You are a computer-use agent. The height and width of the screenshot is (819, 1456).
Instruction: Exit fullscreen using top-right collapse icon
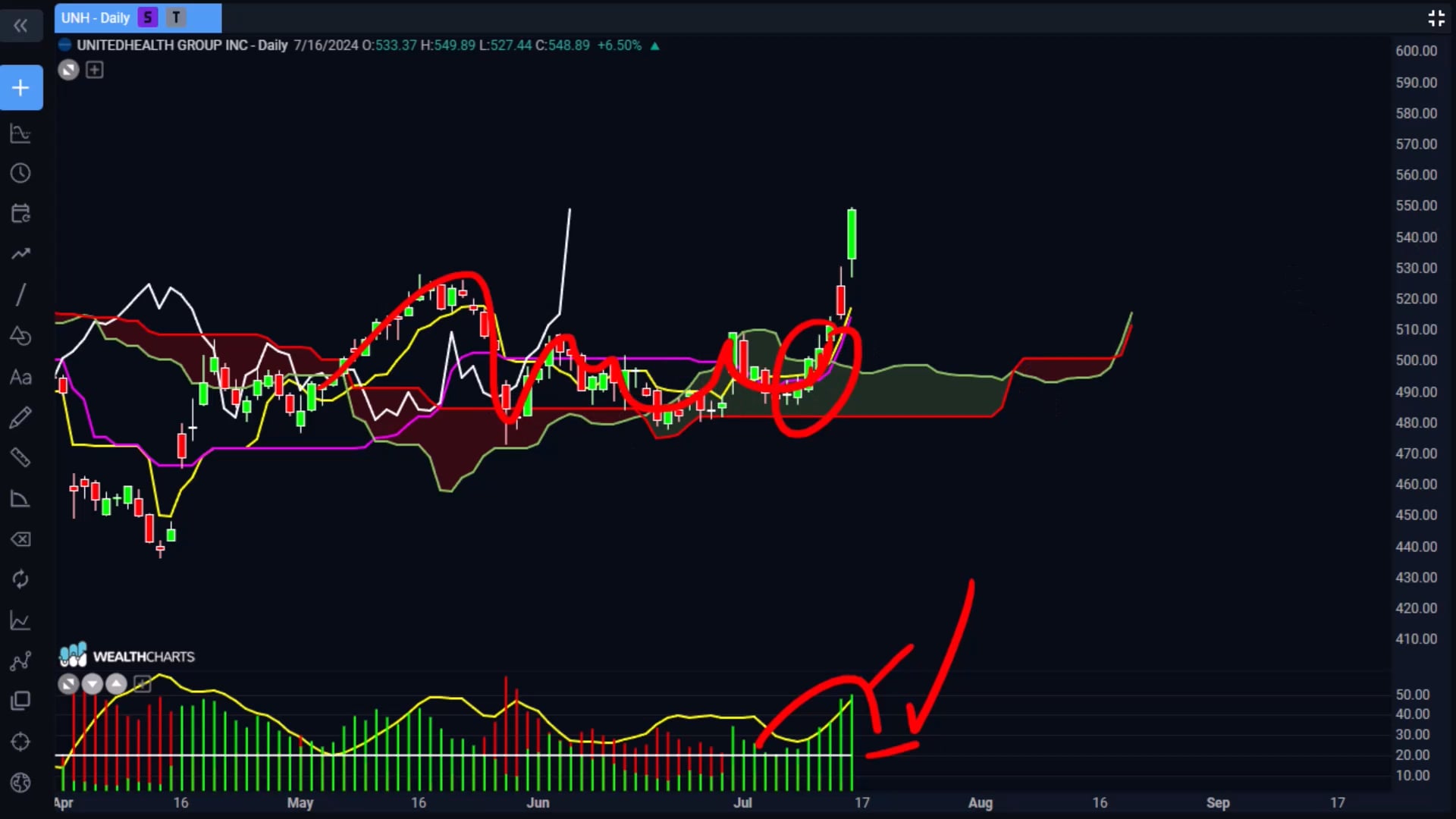1436,18
